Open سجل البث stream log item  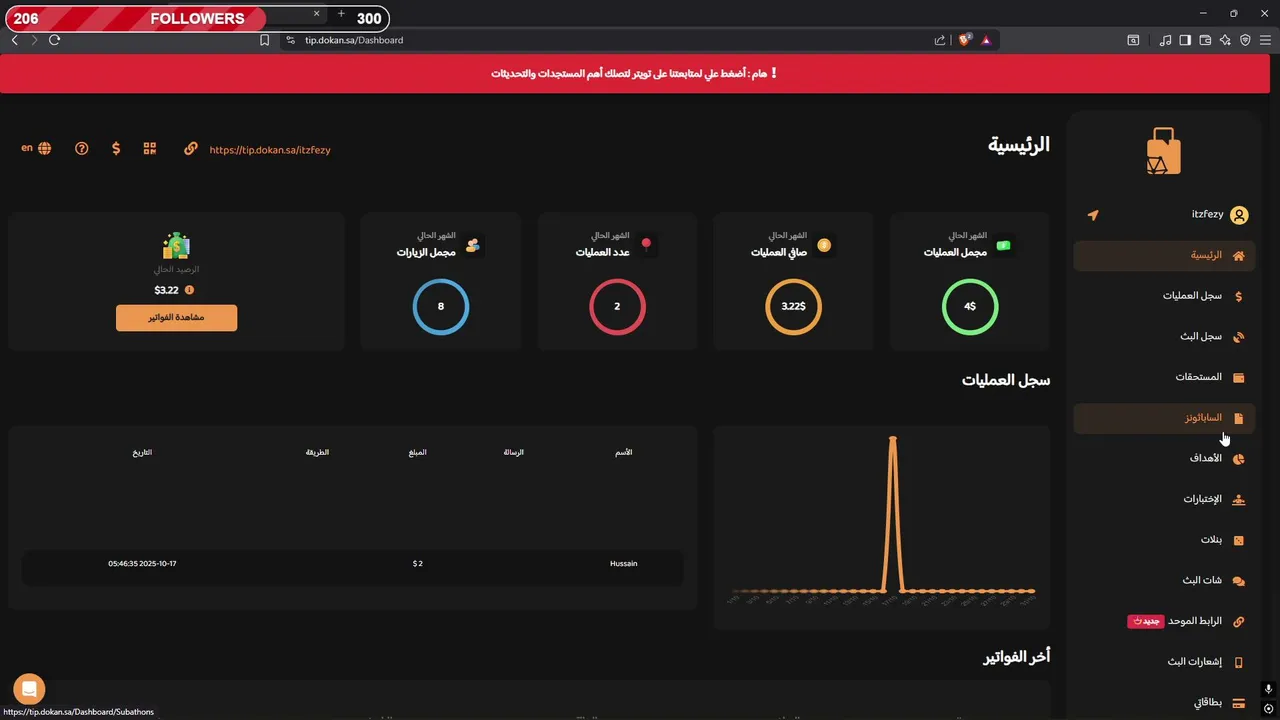1163,337
